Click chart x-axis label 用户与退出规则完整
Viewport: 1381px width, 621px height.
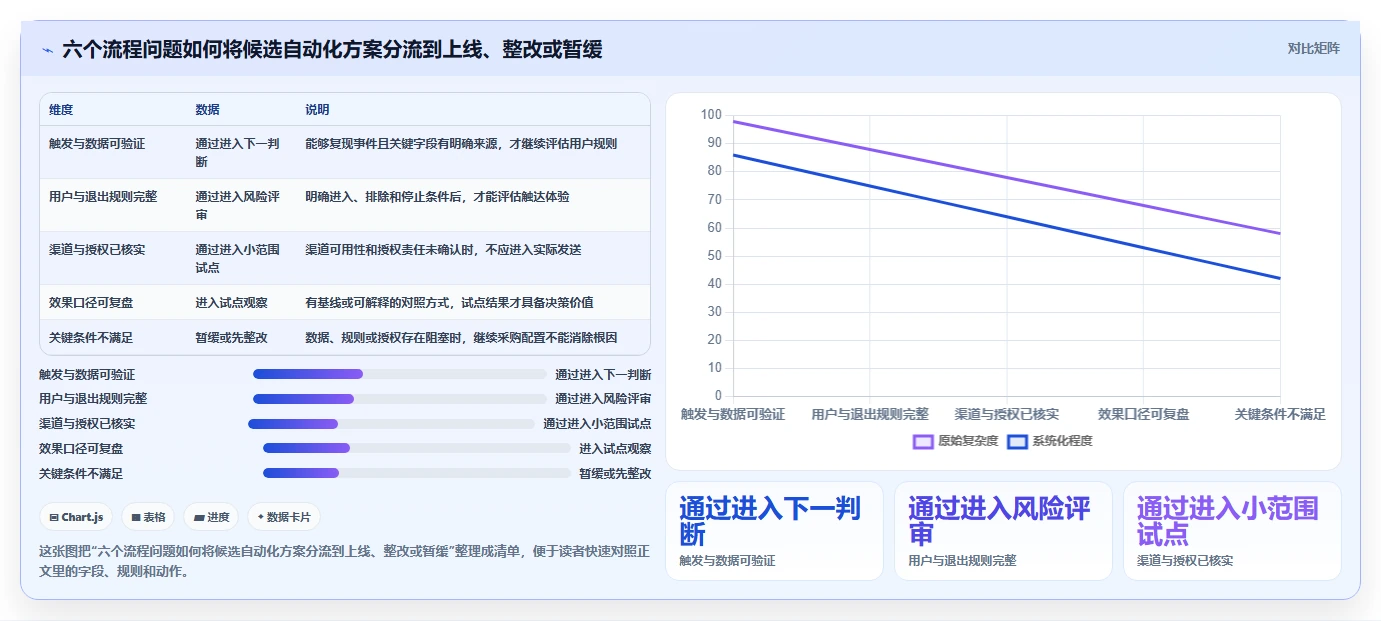870,414
